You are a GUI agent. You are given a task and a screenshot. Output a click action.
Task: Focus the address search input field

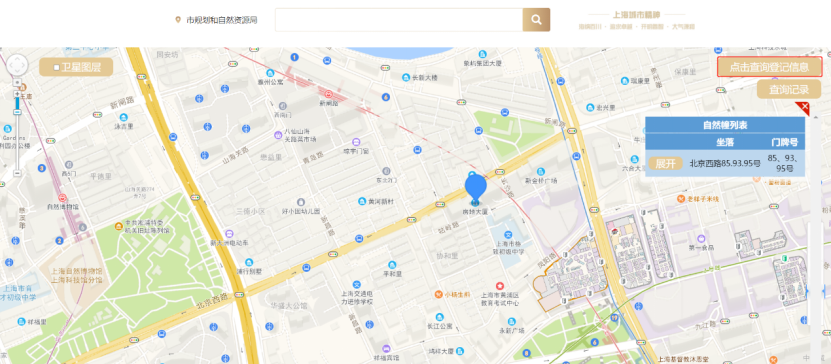point(399,20)
